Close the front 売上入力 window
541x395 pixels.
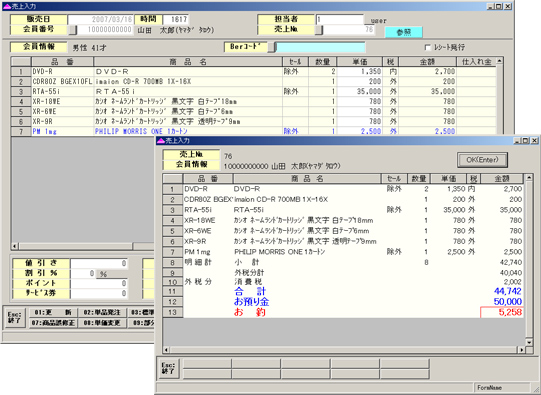534,141
